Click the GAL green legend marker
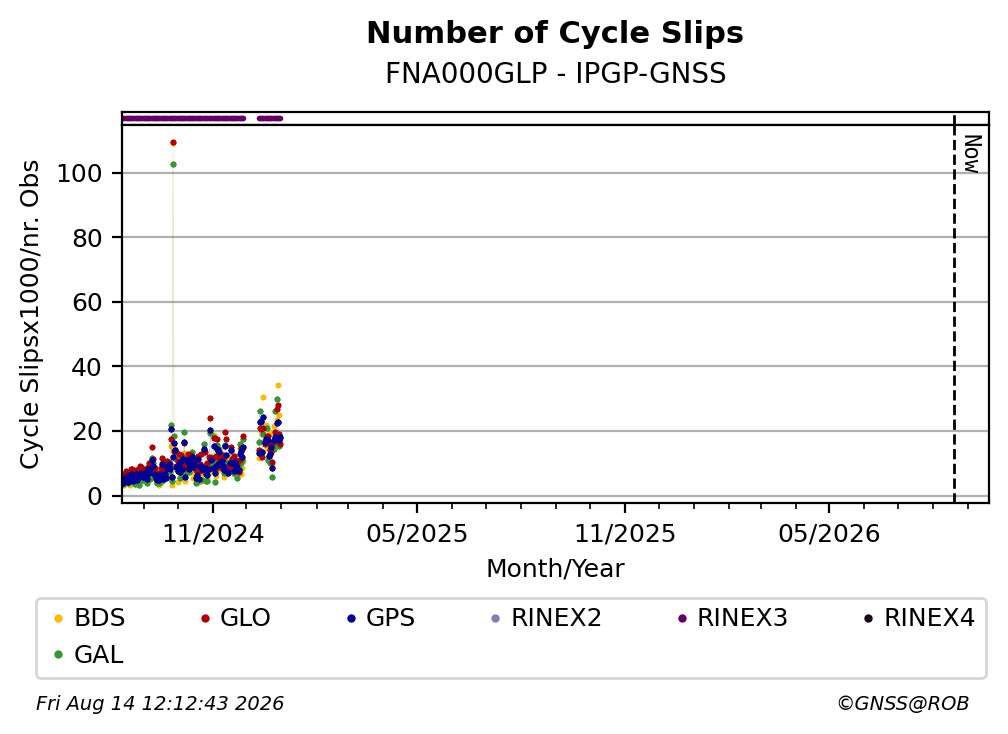 tap(58, 655)
